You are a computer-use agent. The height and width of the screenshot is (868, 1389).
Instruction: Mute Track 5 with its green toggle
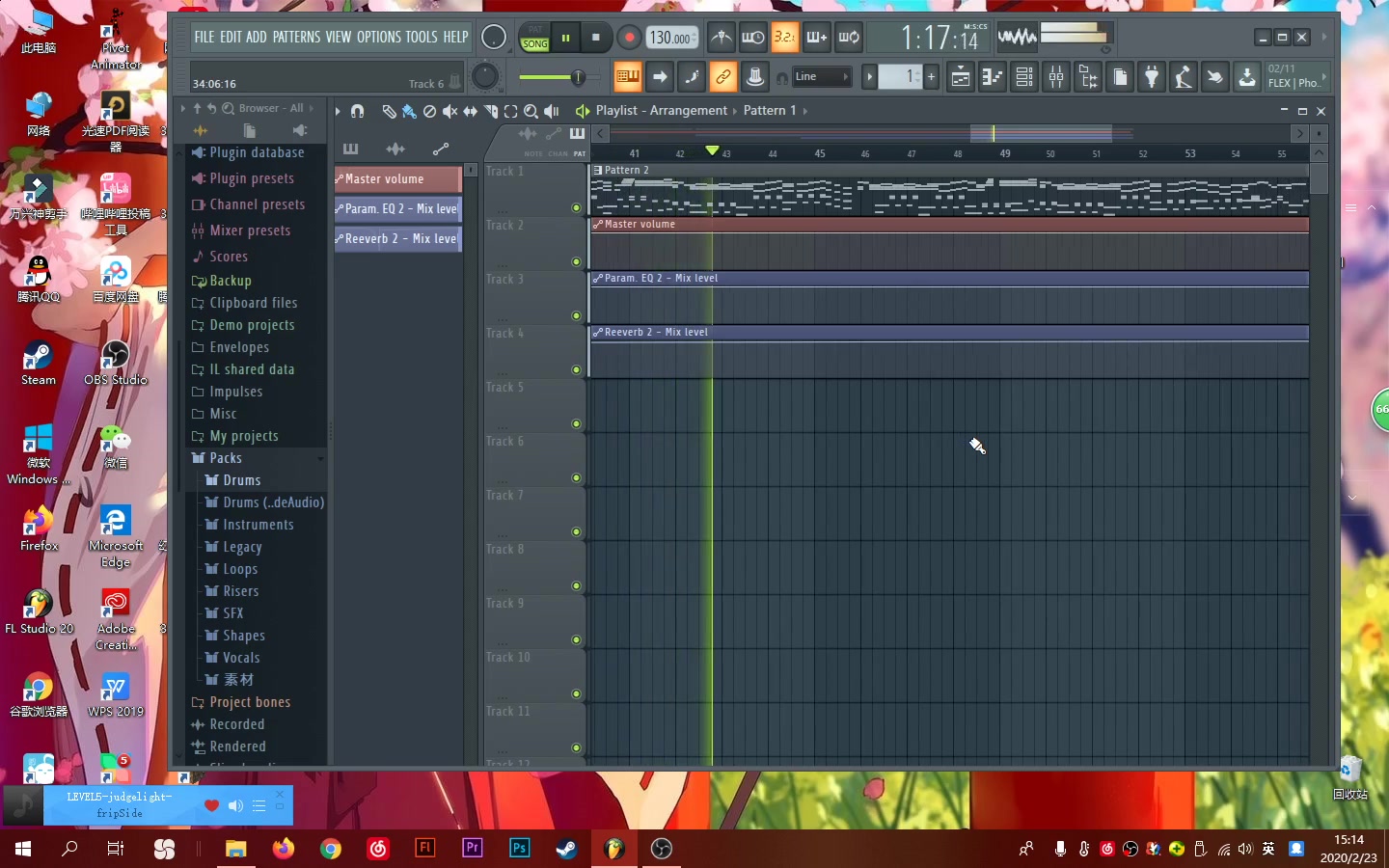point(577,423)
